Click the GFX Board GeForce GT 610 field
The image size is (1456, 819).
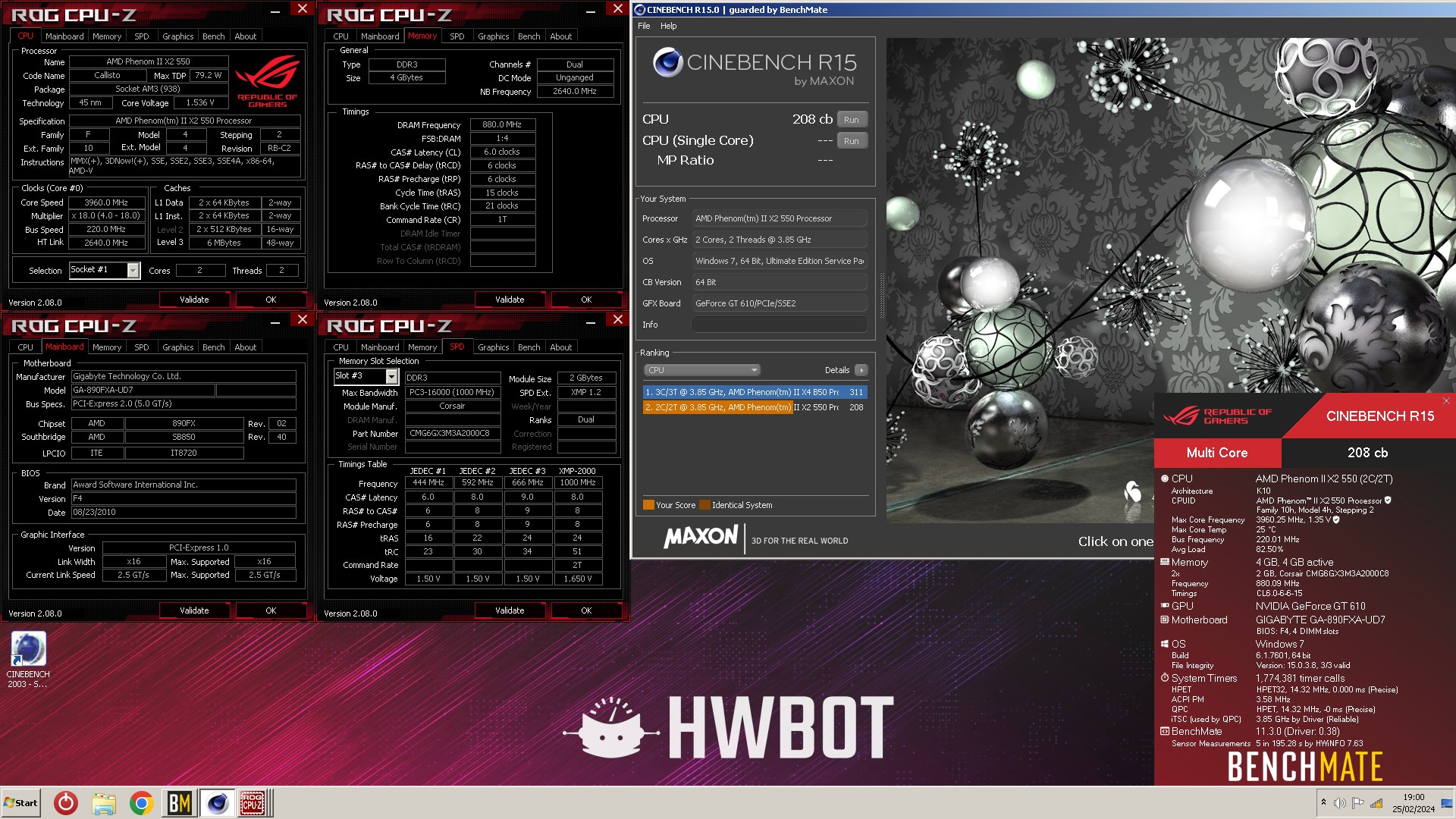(x=780, y=303)
